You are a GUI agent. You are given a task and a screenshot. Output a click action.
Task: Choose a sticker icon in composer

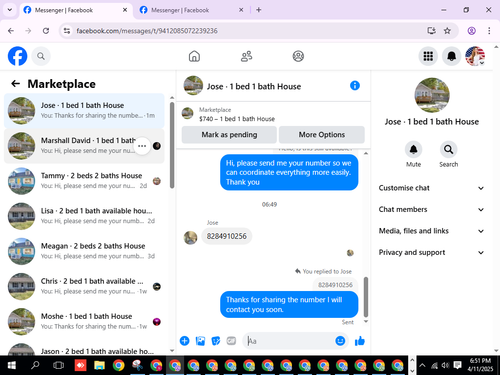pos(216,341)
